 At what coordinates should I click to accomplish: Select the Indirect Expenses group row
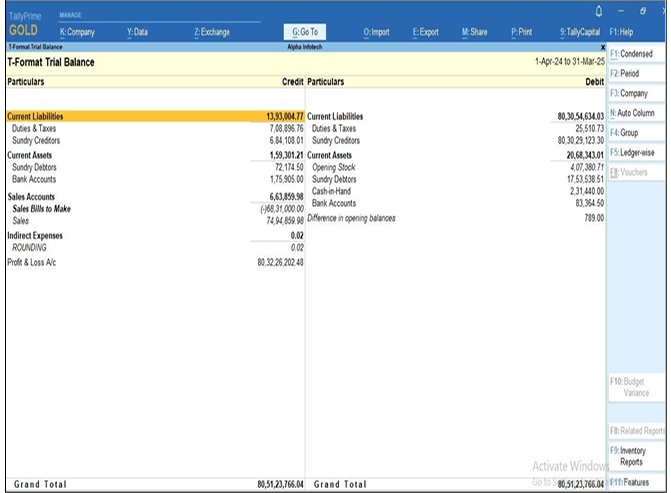click(x=155, y=236)
